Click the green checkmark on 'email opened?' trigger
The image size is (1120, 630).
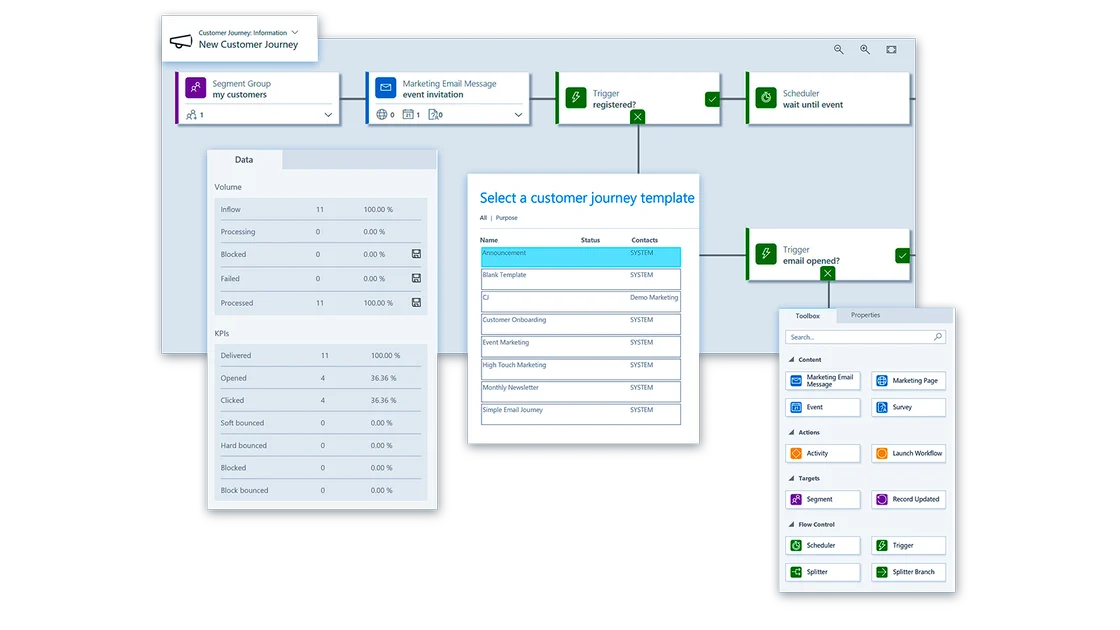coord(903,255)
